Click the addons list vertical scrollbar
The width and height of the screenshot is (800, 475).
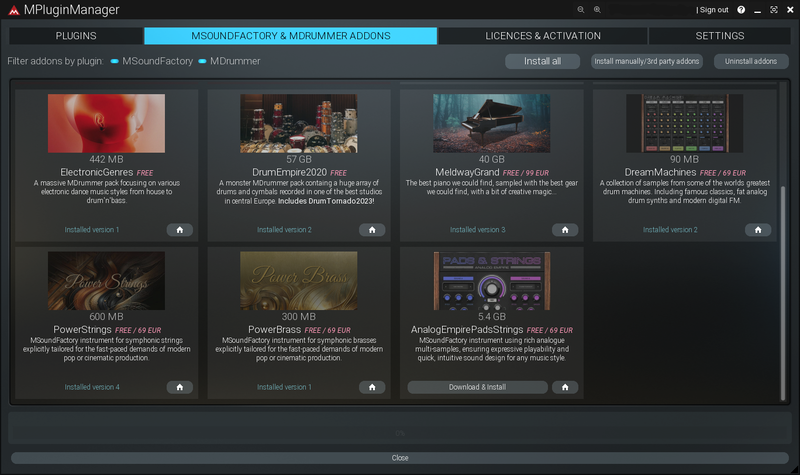pos(783,293)
